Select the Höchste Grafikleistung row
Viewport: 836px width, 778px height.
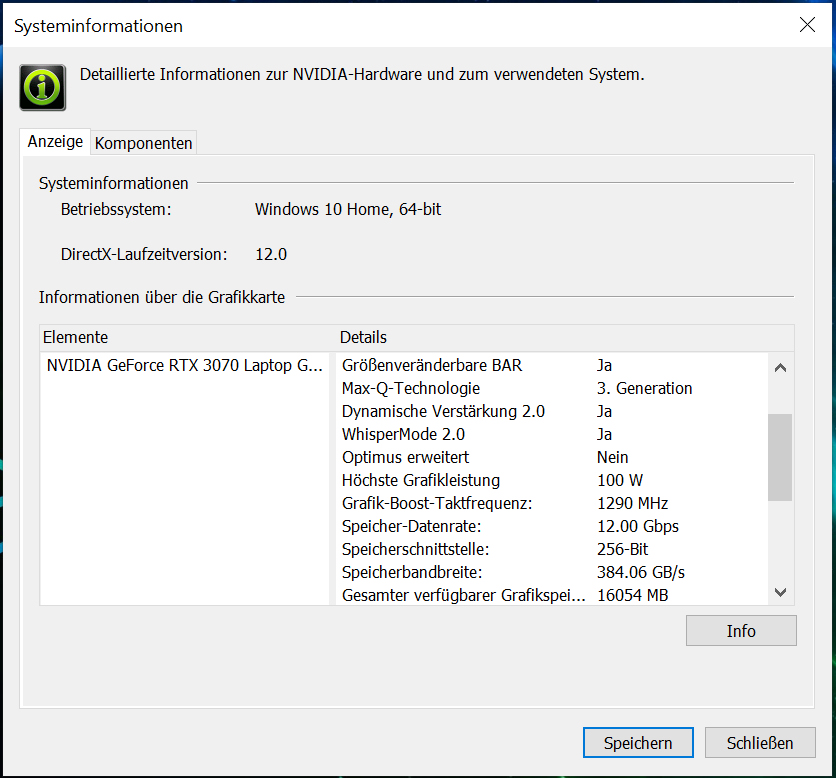[x=420, y=481]
